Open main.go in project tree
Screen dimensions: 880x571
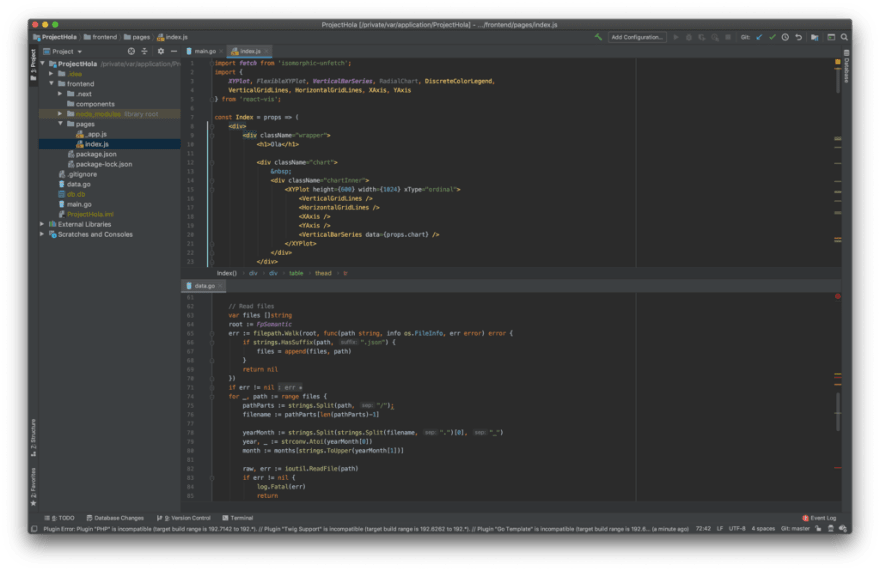[75, 204]
